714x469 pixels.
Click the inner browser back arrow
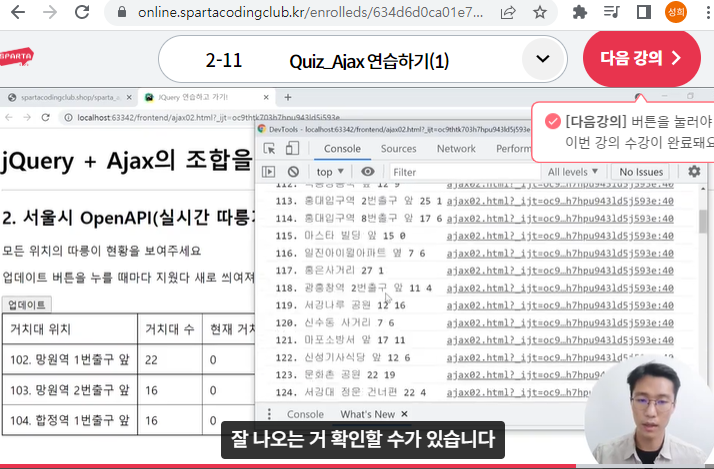tap(9, 117)
